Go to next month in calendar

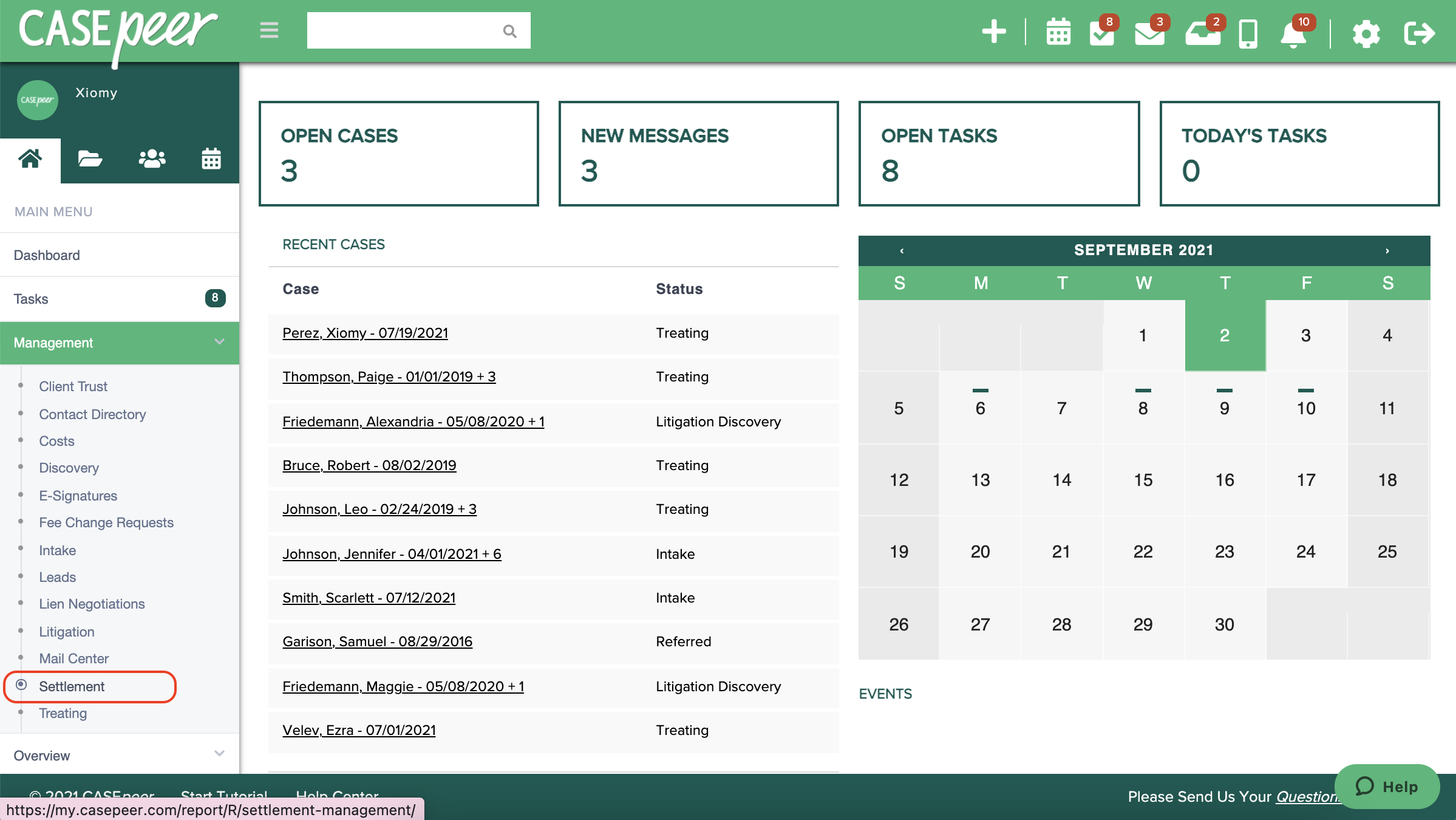(x=1387, y=250)
